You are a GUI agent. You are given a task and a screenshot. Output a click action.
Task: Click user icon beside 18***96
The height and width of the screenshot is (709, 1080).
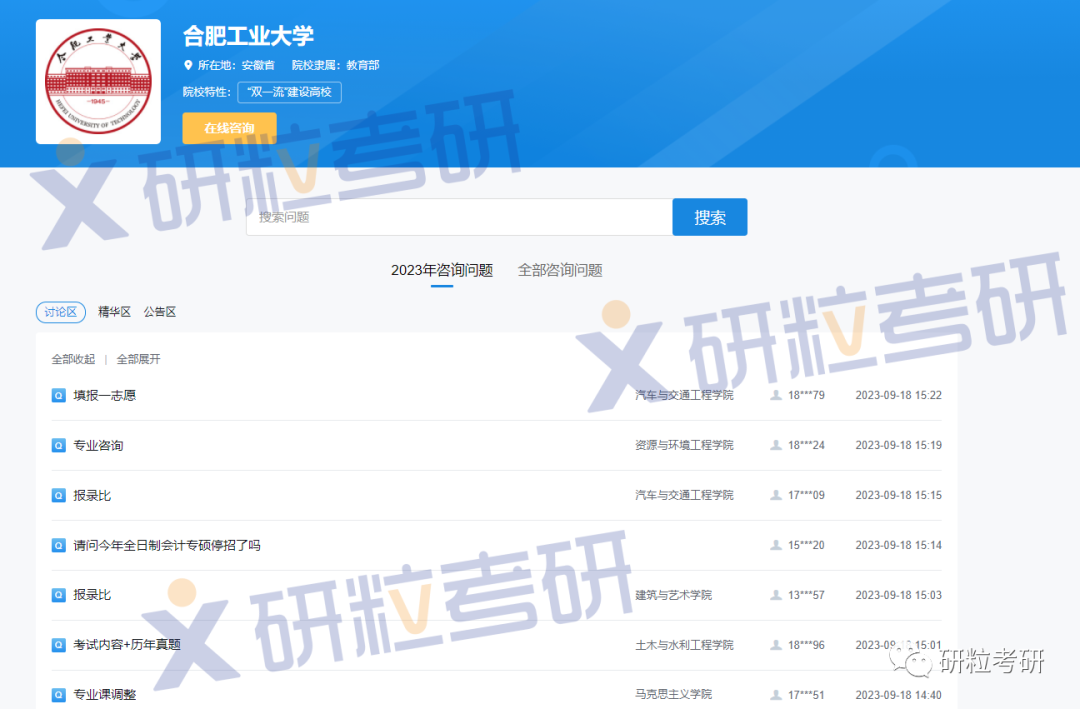tap(776, 645)
